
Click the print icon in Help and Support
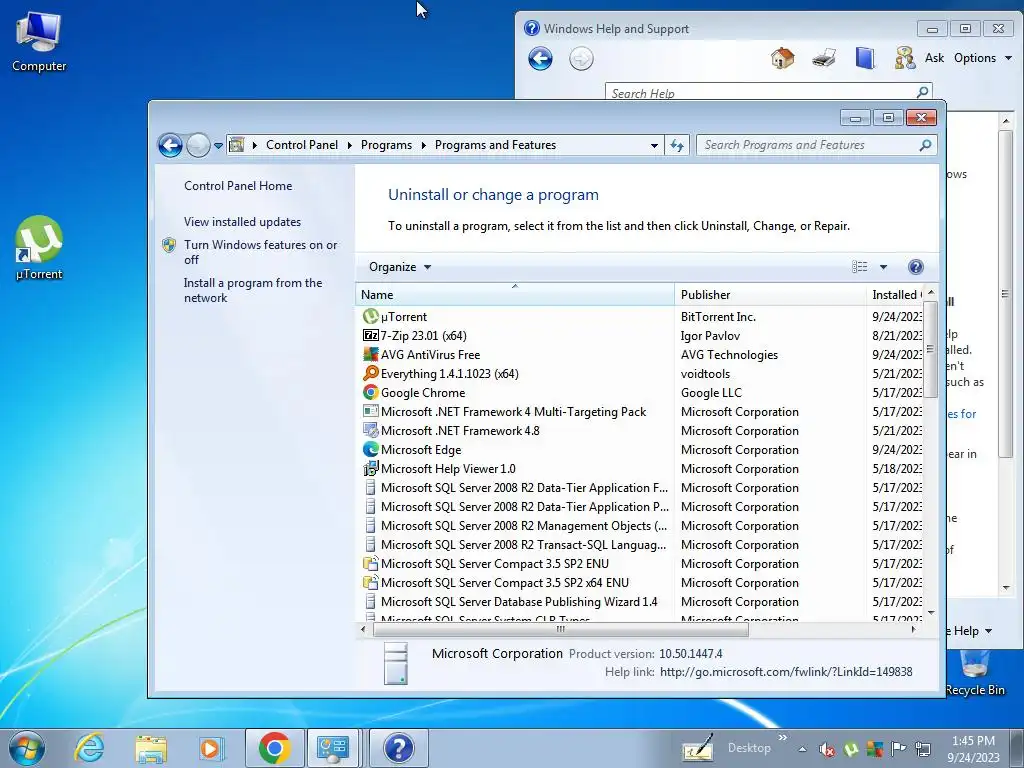(x=824, y=58)
